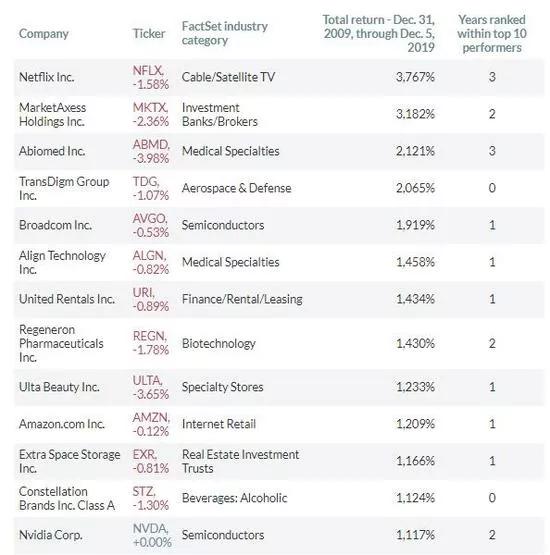The image size is (550, 555).
Task: Click the ALGN ticker link
Action: tap(149, 256)
